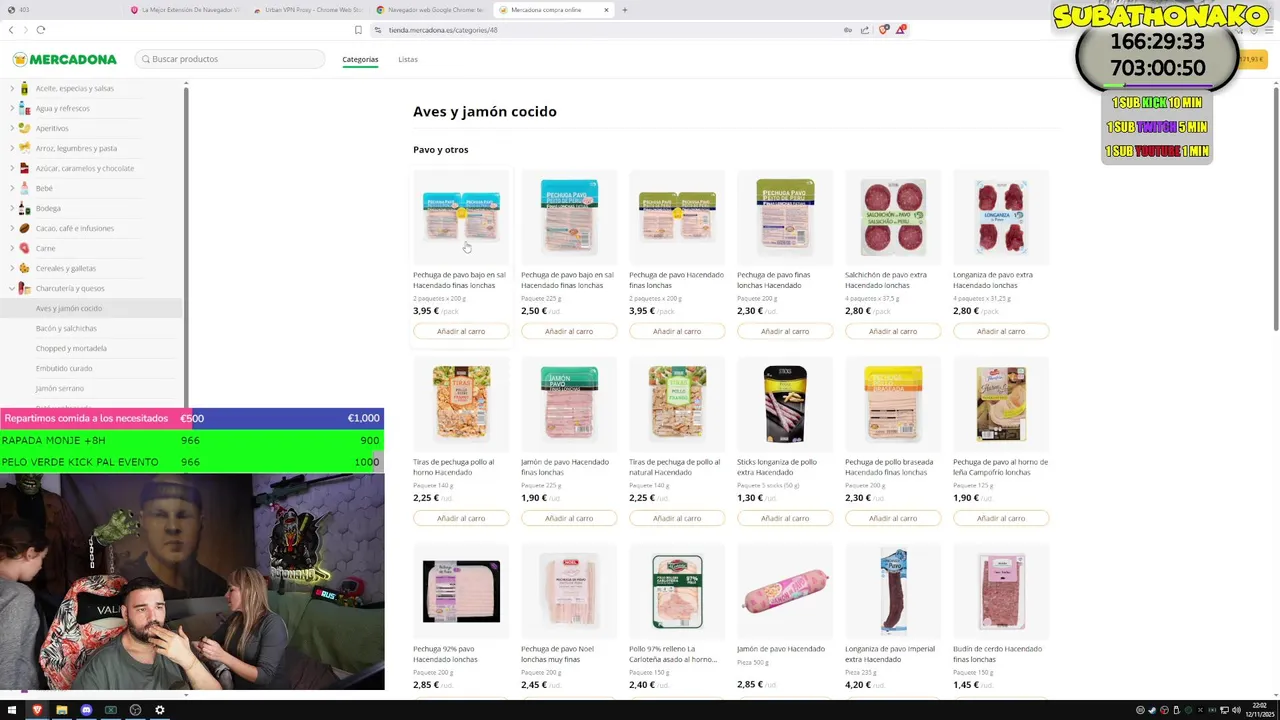This screenshot has height=720, width=1280.
Task: Expand the Arroz, legumbres y pasta category
Action: pyautogui.click(x=12, y=148)
